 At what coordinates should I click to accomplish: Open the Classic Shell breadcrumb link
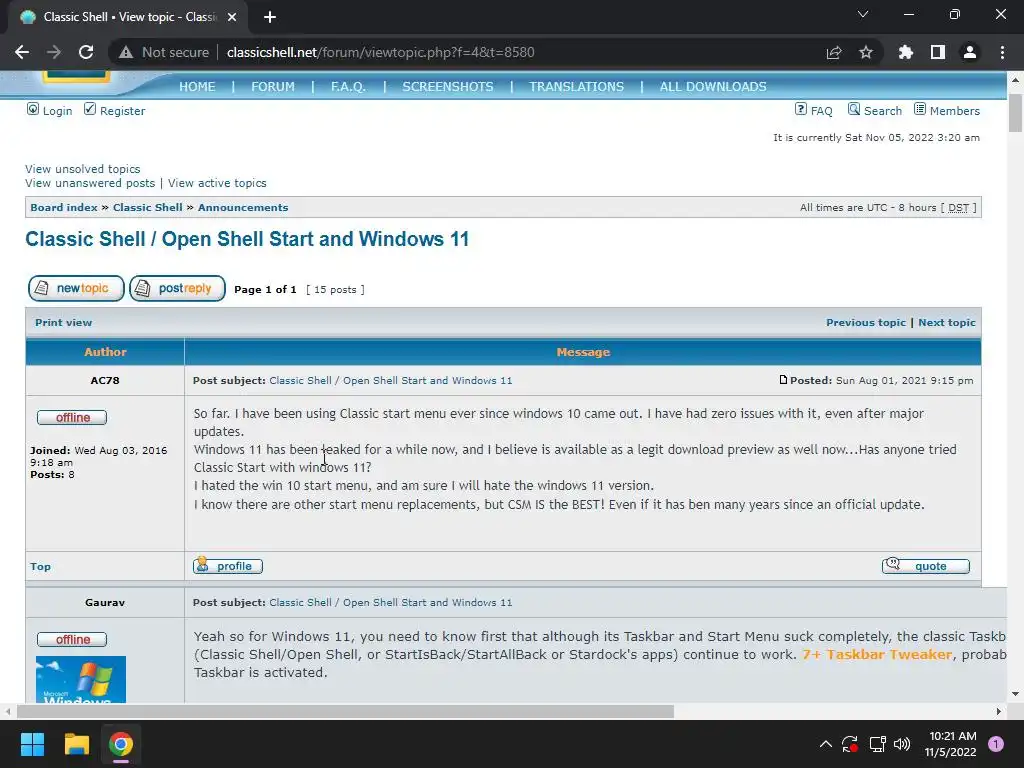[x=148, y=207]
